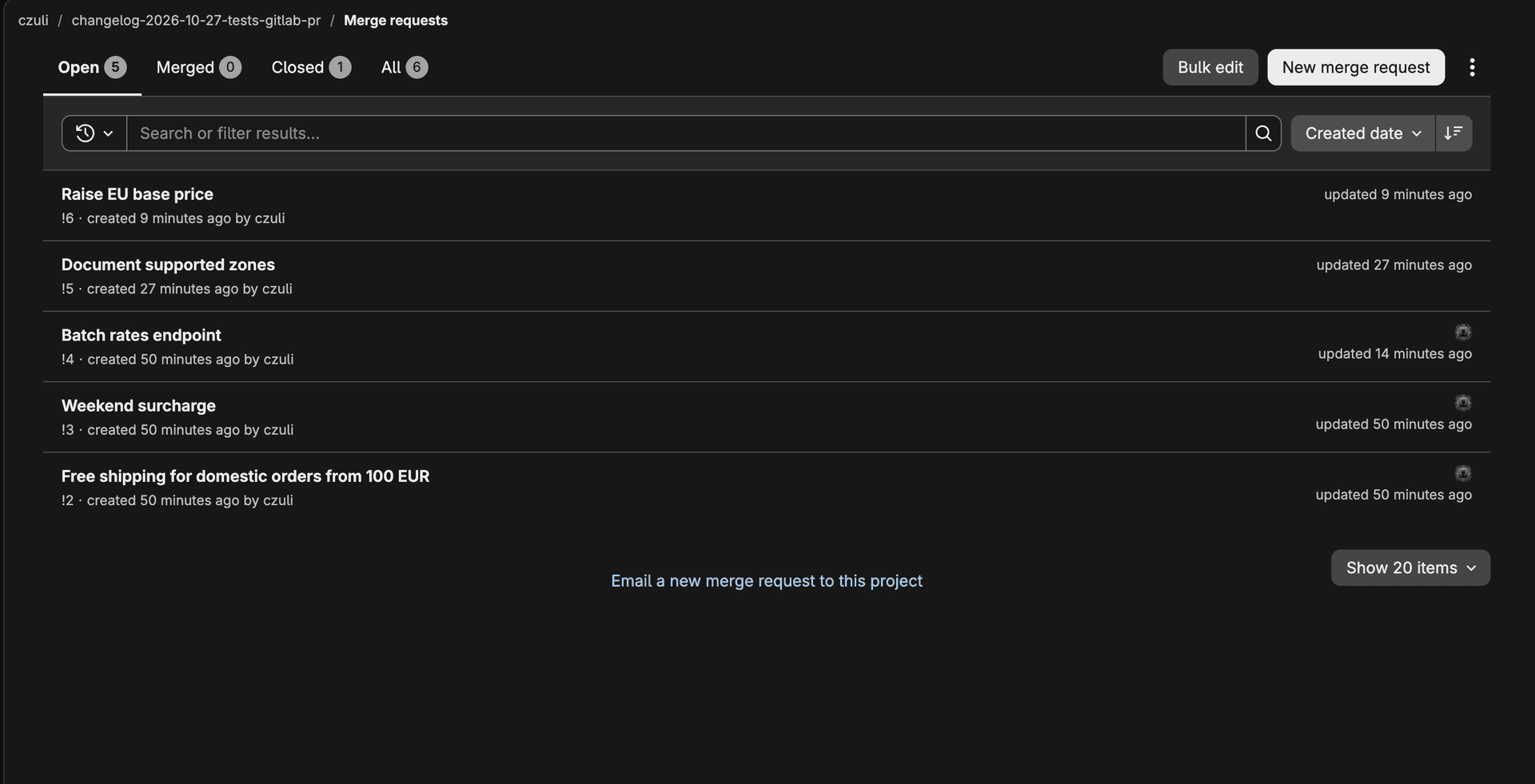Open Email a new merge request link
The height and width of the screenshot is (784, 1535).
(767, 581)
